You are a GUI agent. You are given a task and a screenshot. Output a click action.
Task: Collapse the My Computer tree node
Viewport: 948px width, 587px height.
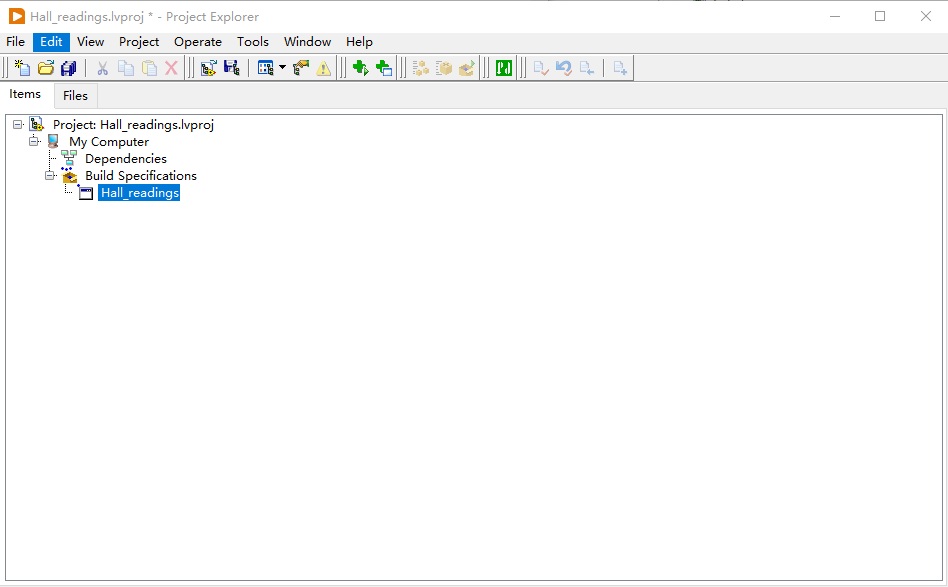(x=34, y=141)
